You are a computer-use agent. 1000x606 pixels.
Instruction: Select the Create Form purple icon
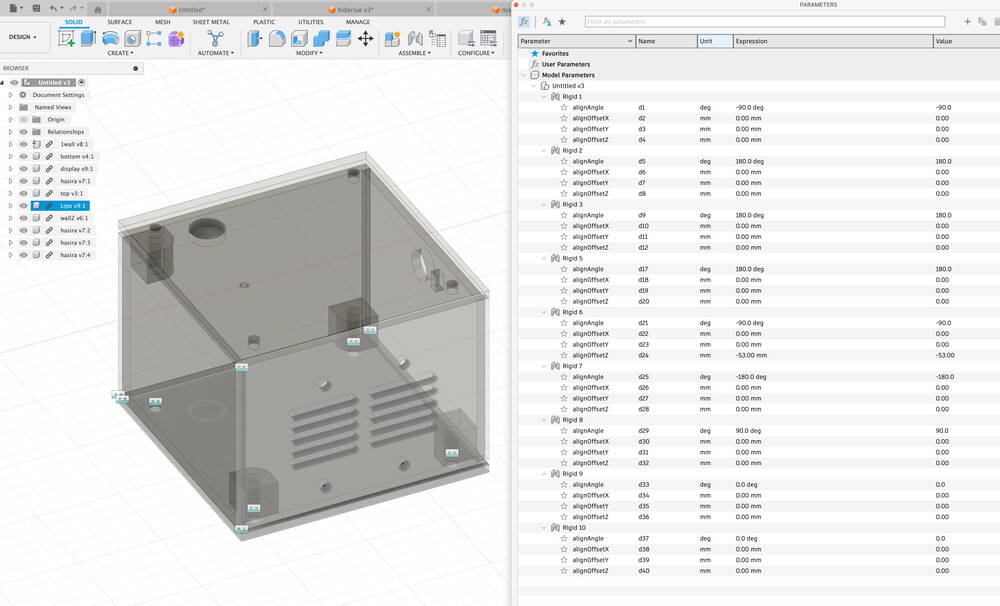176,38
